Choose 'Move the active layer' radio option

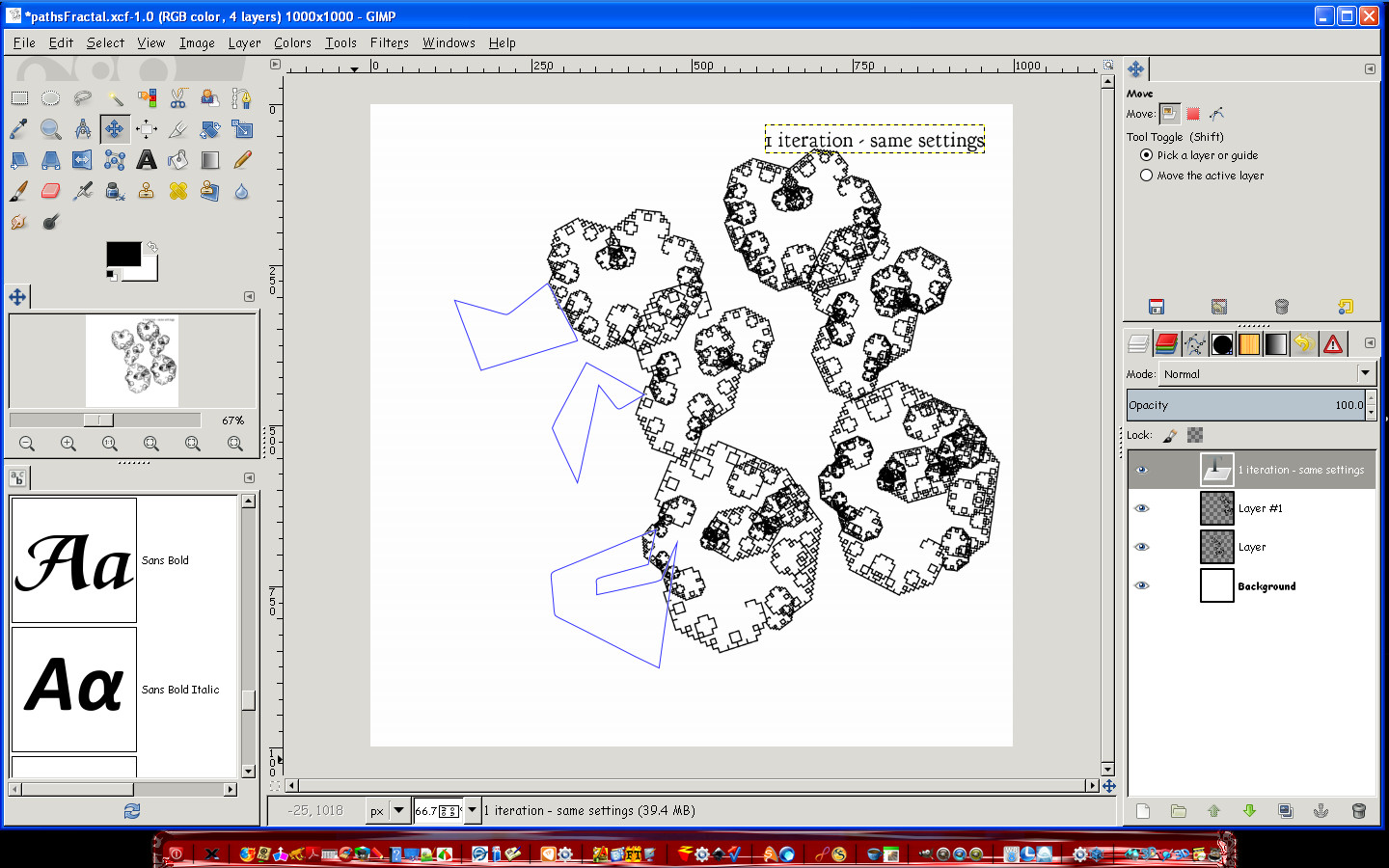(1146, 176)
